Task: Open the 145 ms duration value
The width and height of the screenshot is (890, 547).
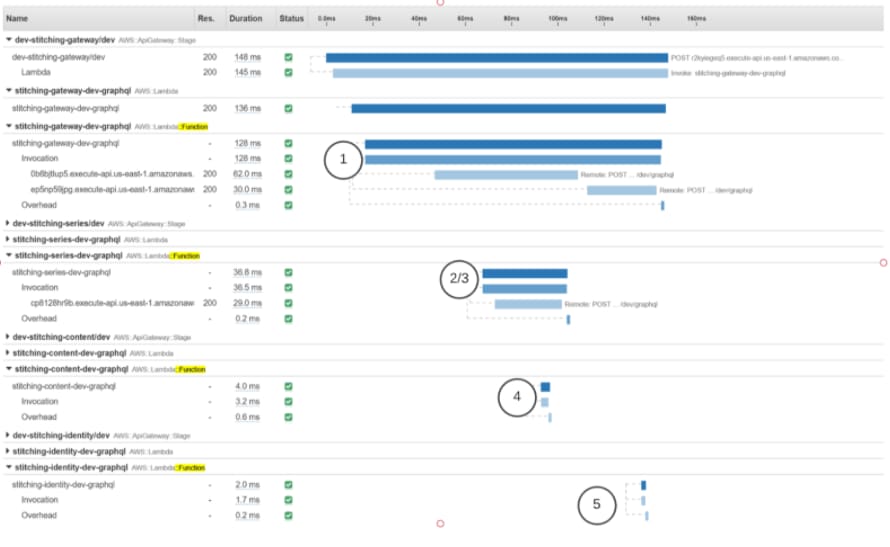Action: [x=247, y=73]
